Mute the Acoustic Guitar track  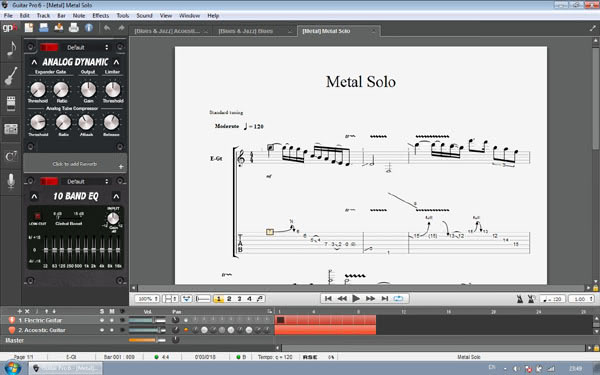point(112,330)
